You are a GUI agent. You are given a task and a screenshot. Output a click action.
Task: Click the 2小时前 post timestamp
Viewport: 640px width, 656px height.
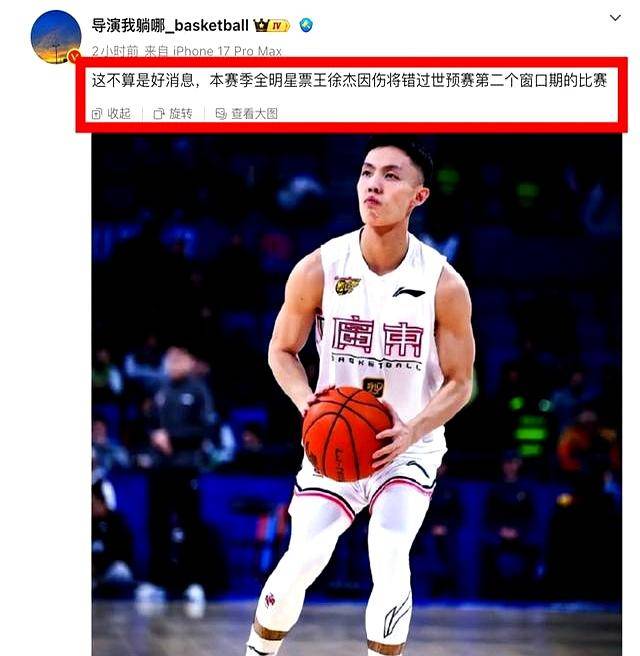click(115, 51)
